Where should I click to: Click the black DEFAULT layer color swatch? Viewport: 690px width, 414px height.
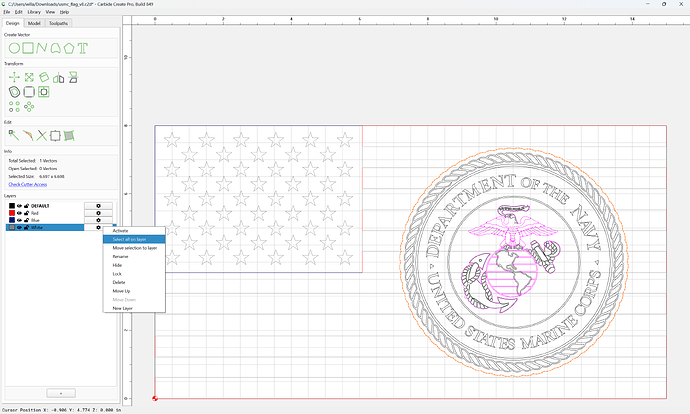click(12, 206)
